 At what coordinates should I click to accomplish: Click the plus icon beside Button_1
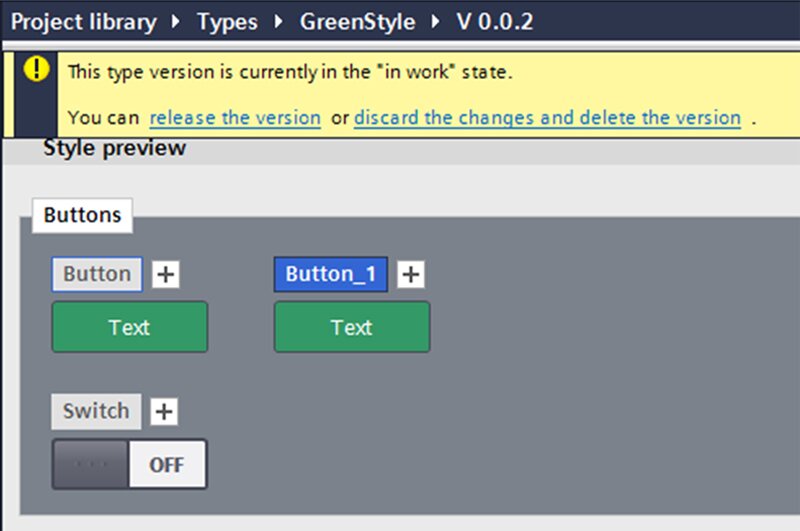(x=411, y=274)
